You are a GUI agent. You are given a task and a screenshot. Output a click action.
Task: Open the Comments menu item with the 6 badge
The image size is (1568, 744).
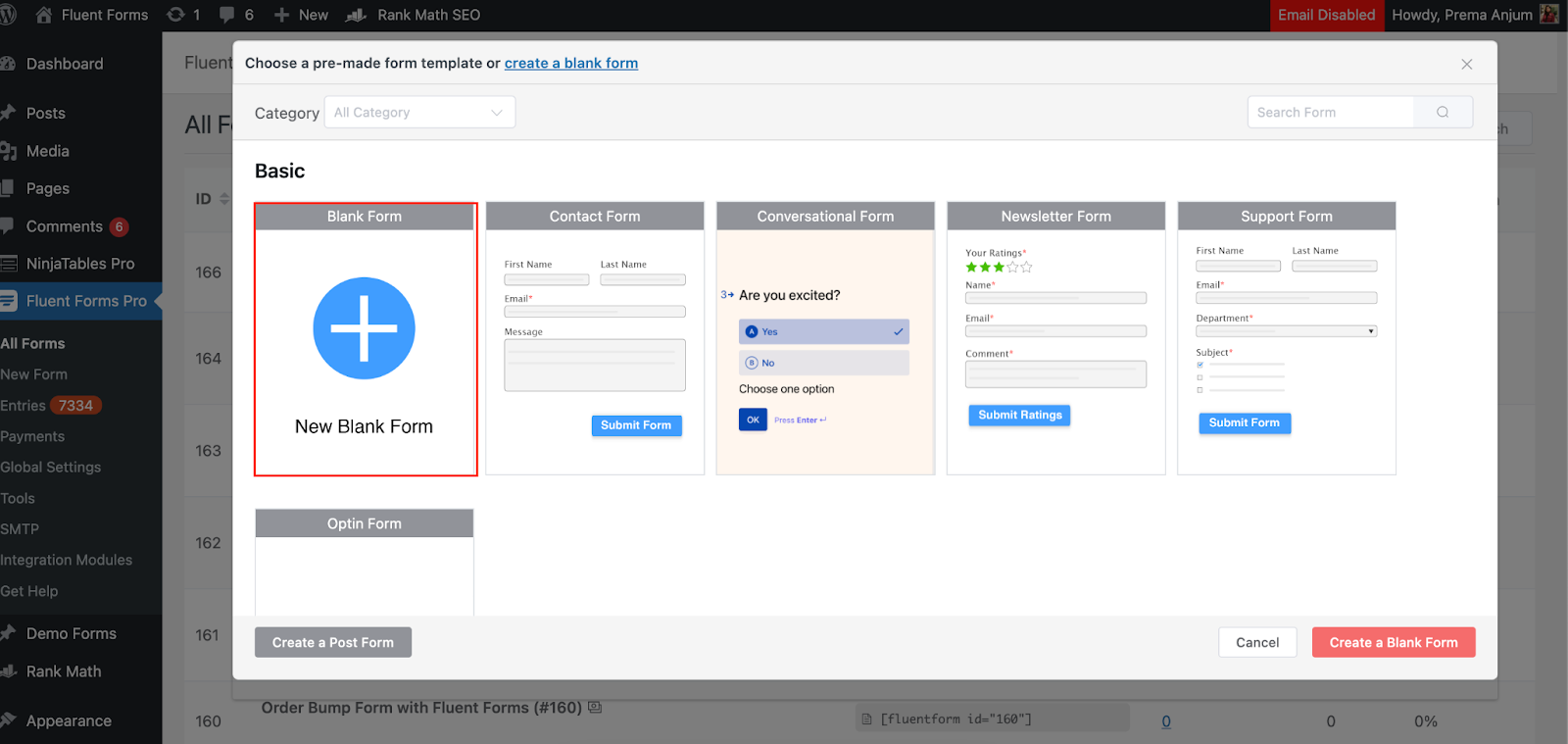click(x=65, y=226)
